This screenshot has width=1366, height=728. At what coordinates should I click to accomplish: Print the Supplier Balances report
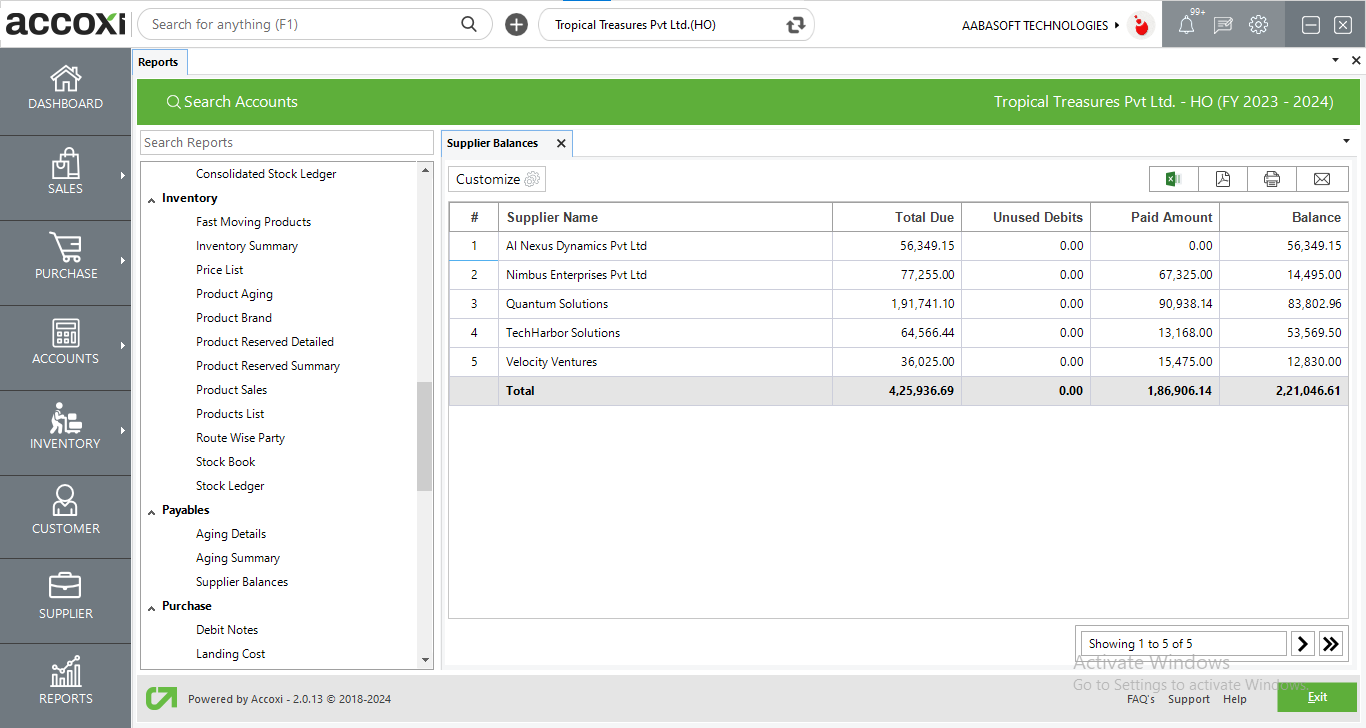(1271, 178)
